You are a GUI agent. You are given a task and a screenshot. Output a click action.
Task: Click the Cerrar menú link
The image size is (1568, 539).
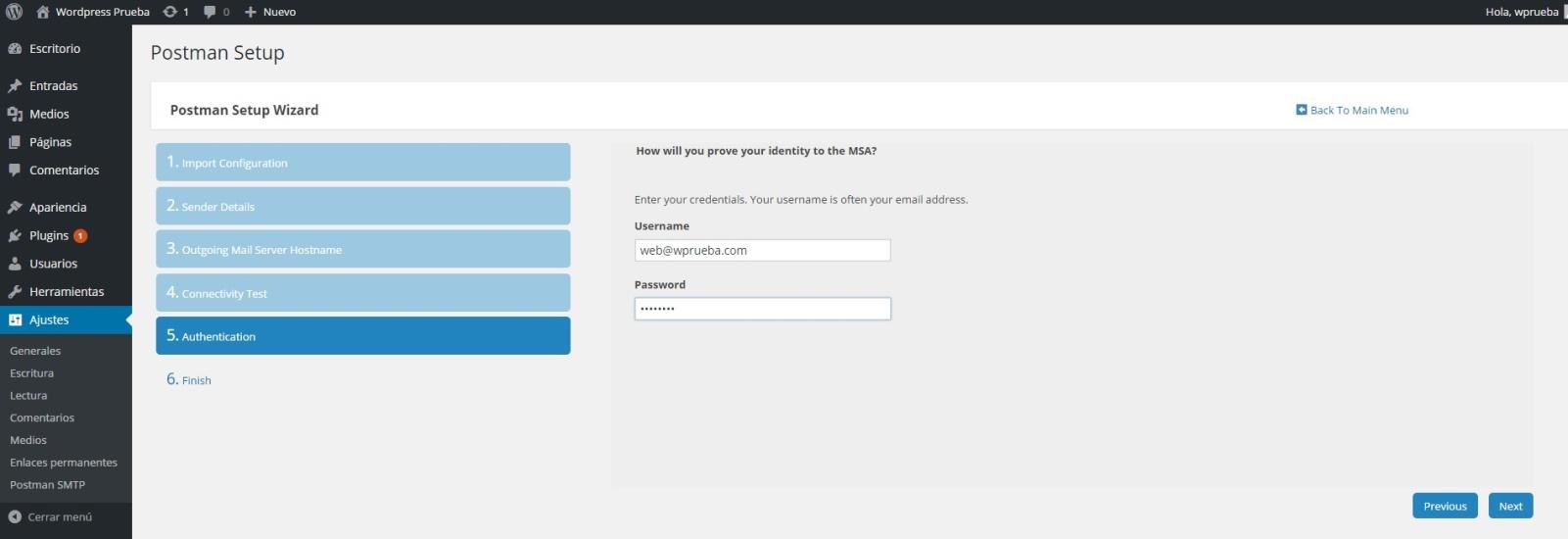[x=60, y=516]
